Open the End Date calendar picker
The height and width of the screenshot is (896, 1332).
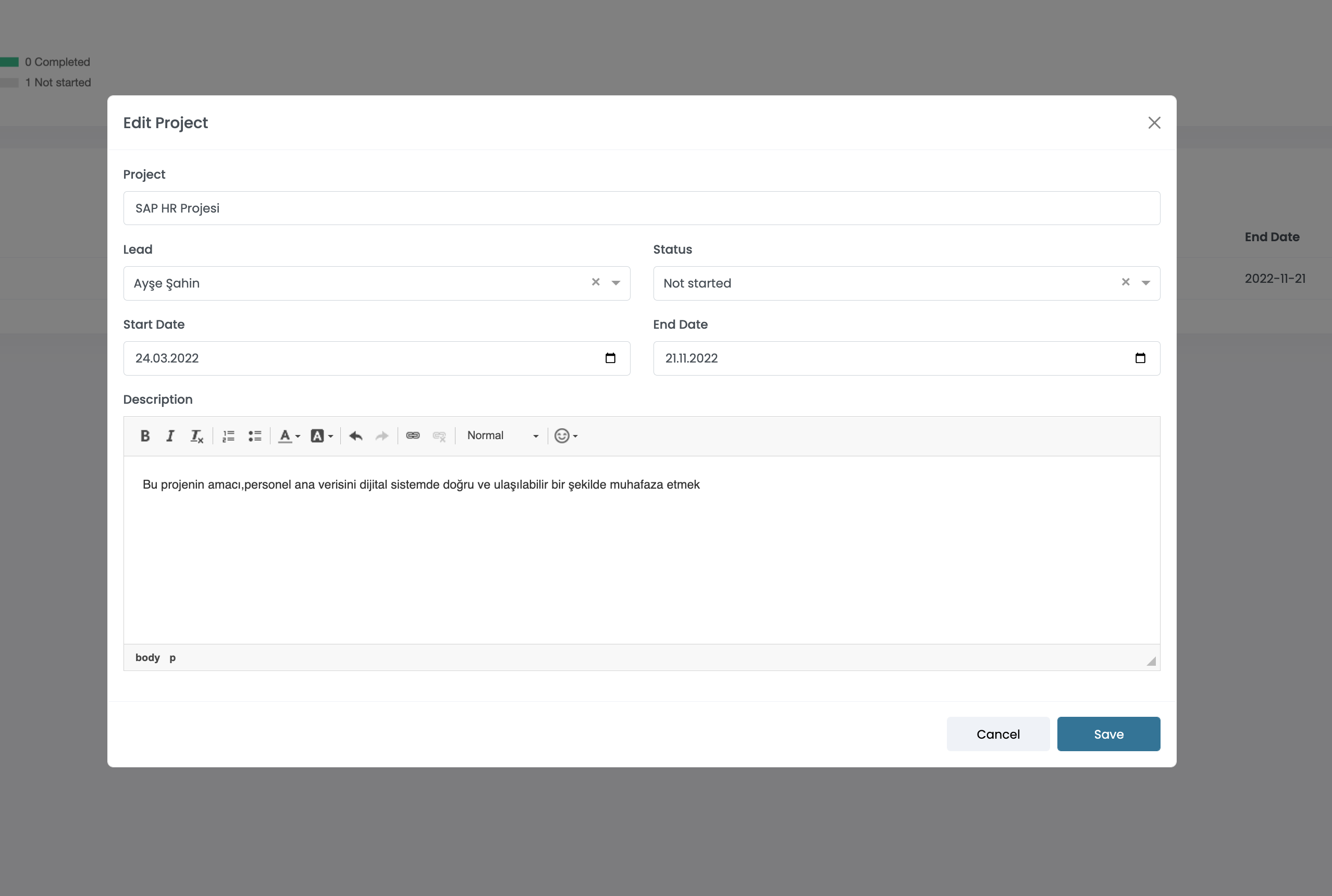(1141, 358)
